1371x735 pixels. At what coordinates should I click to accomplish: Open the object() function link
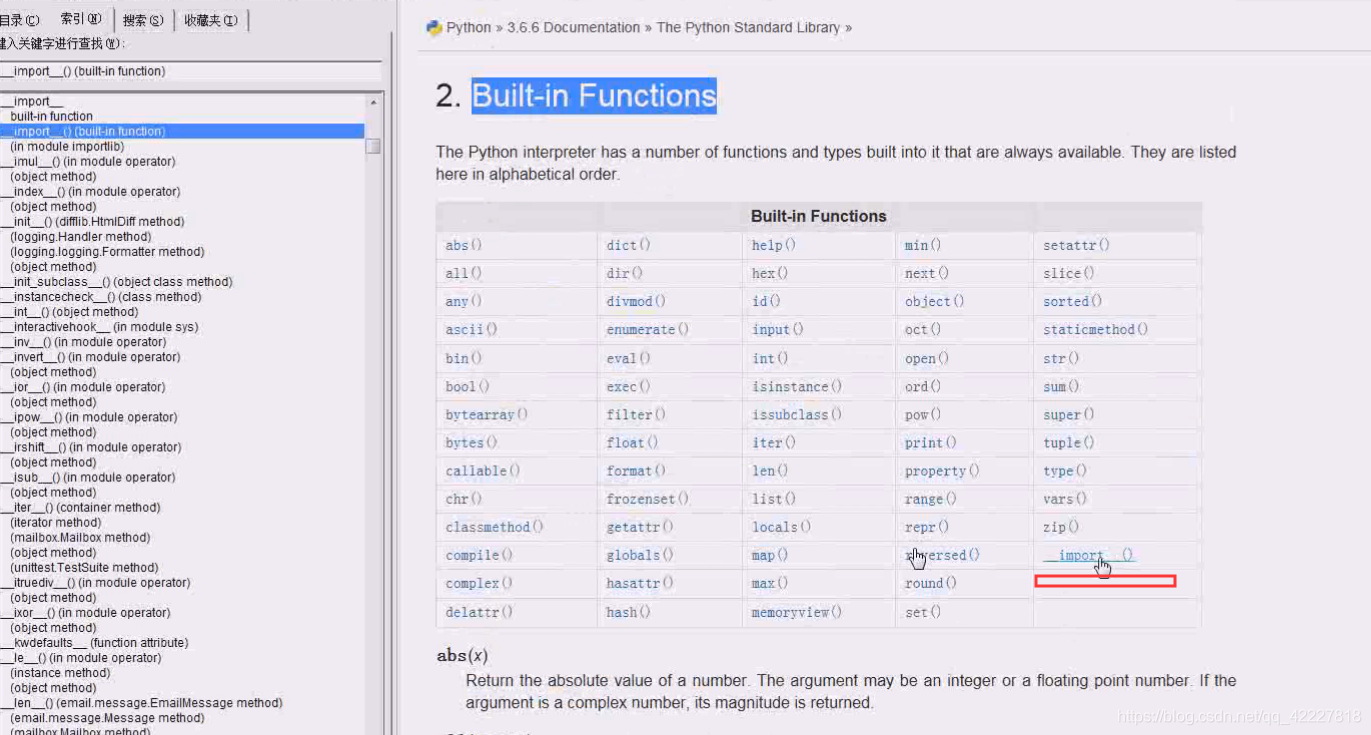[x=935, y=301]
